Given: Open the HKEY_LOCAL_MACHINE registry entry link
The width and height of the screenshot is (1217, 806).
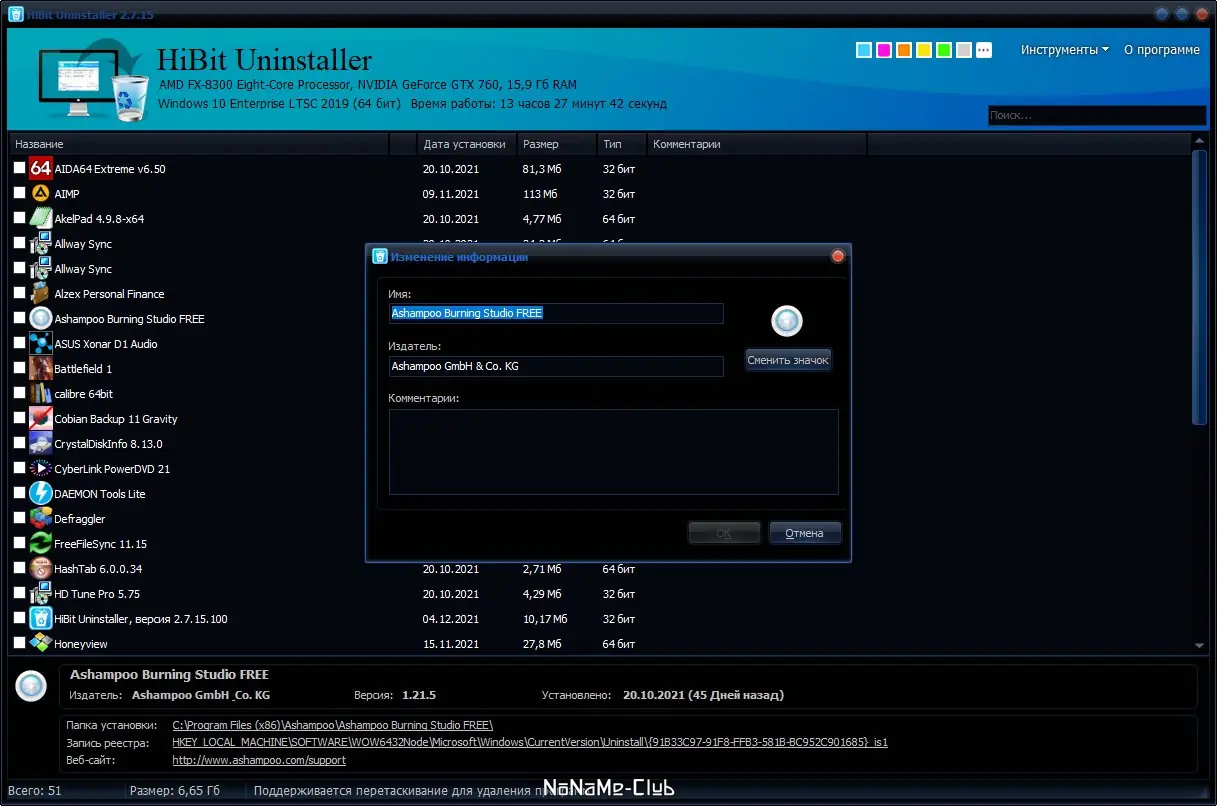Looking at the screenshot, I should pos(530,742).
